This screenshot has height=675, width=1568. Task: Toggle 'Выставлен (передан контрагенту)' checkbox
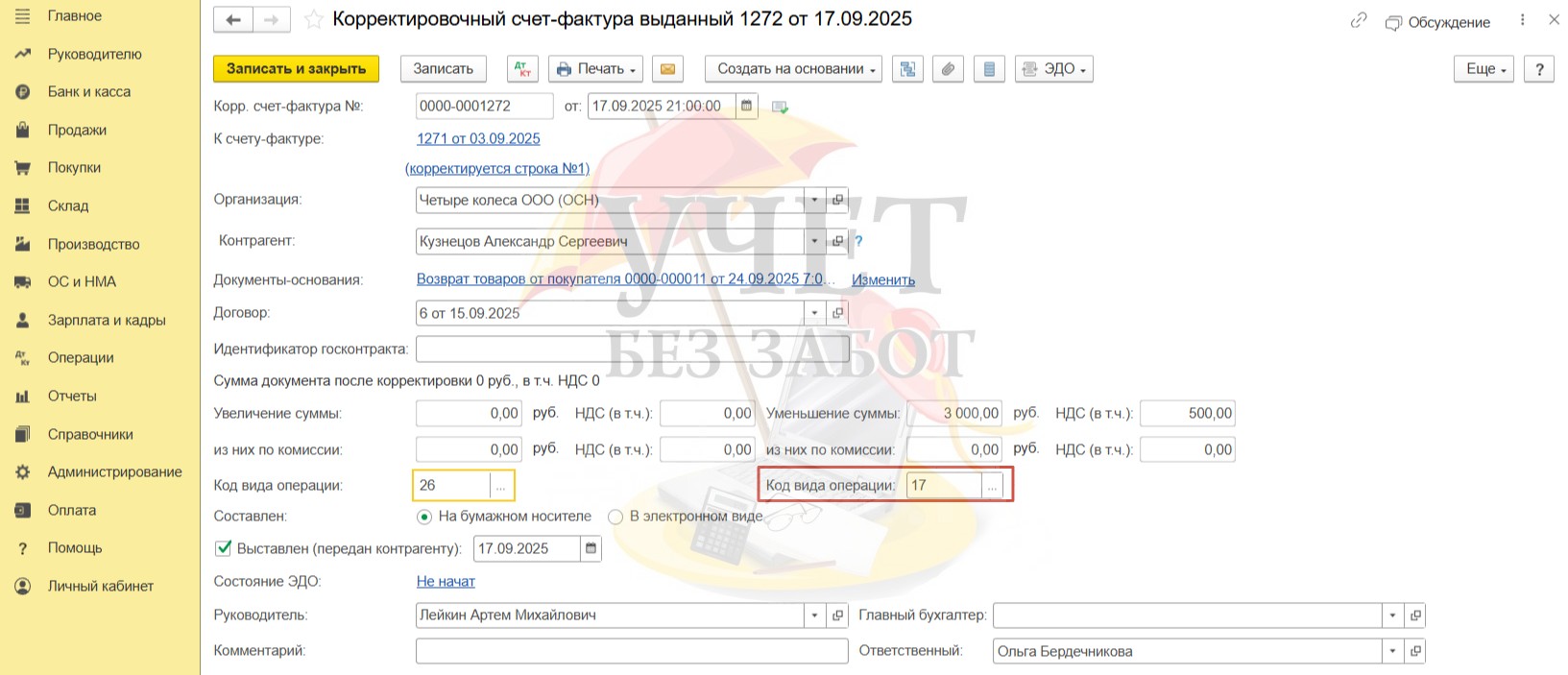click(224, 548)
